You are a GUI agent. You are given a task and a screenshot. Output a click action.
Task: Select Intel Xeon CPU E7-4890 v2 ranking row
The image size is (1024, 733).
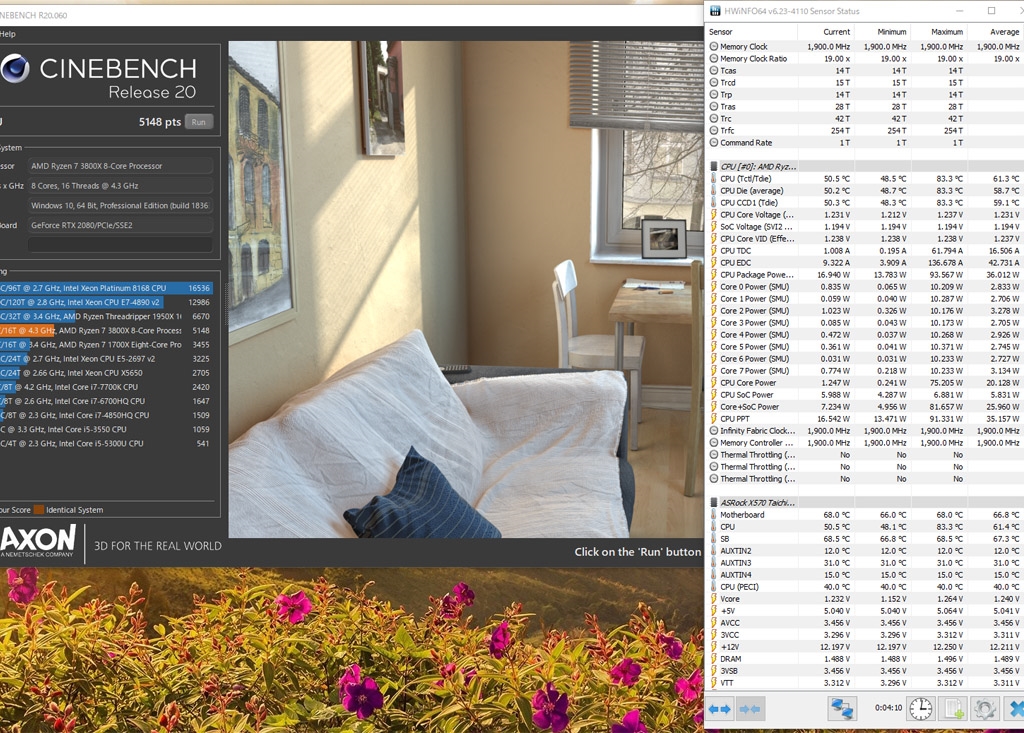pyautogui.click(x=106, y=302)
